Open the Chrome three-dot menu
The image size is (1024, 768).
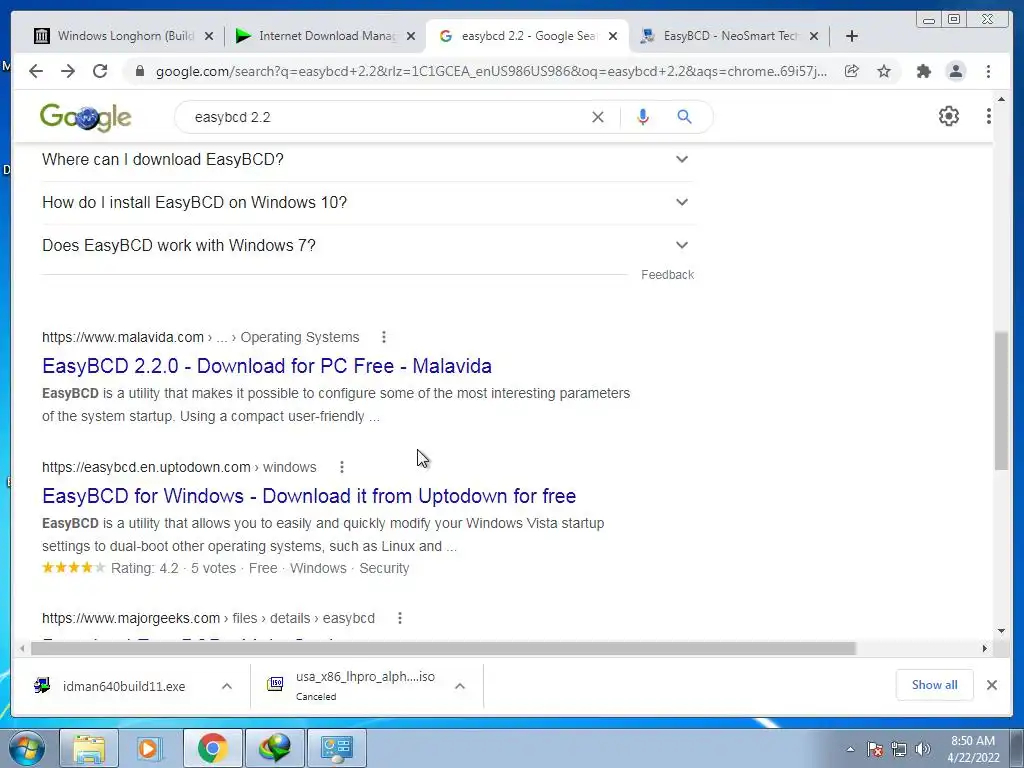pyautogui.click(x=988, y=71)
